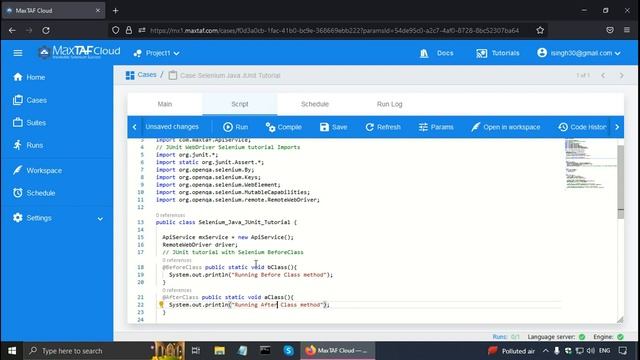Screen dimensions: 640x360
Task: Click the 'RemoteWebDriver driver;' code line
Action: [x=200, y=244]
